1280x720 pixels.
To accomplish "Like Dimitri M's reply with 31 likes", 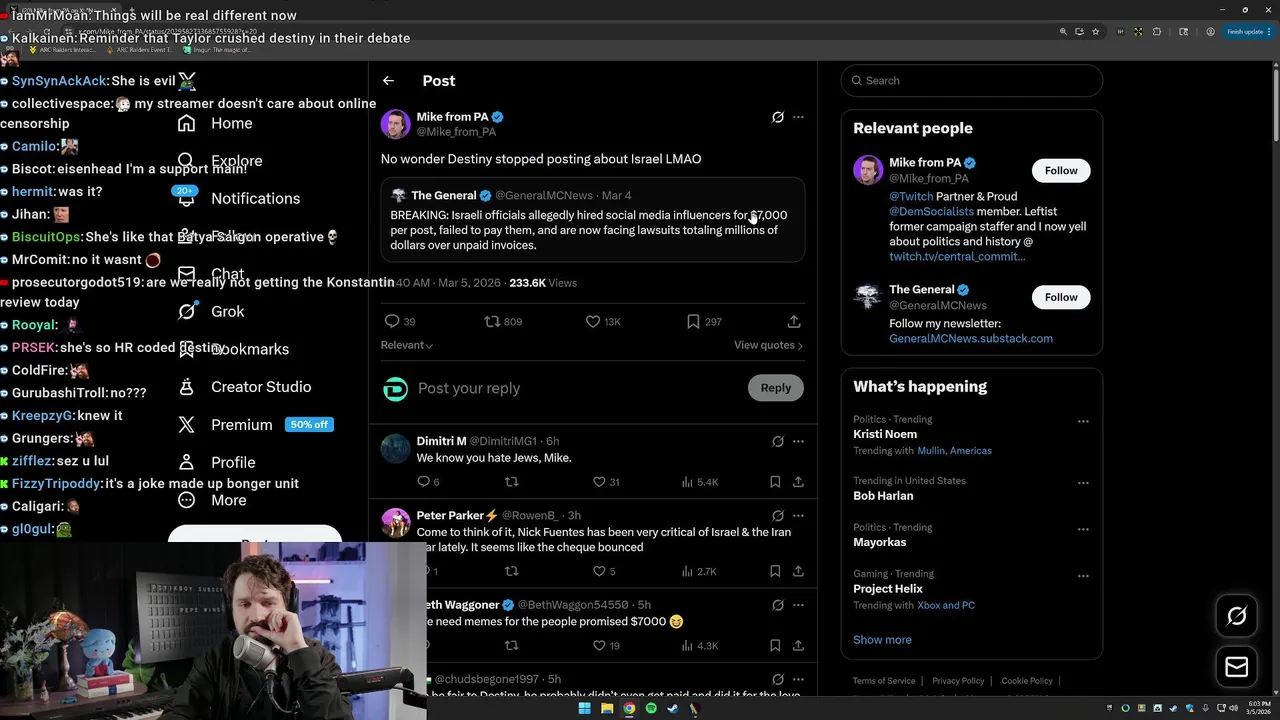I will point(599,482).
